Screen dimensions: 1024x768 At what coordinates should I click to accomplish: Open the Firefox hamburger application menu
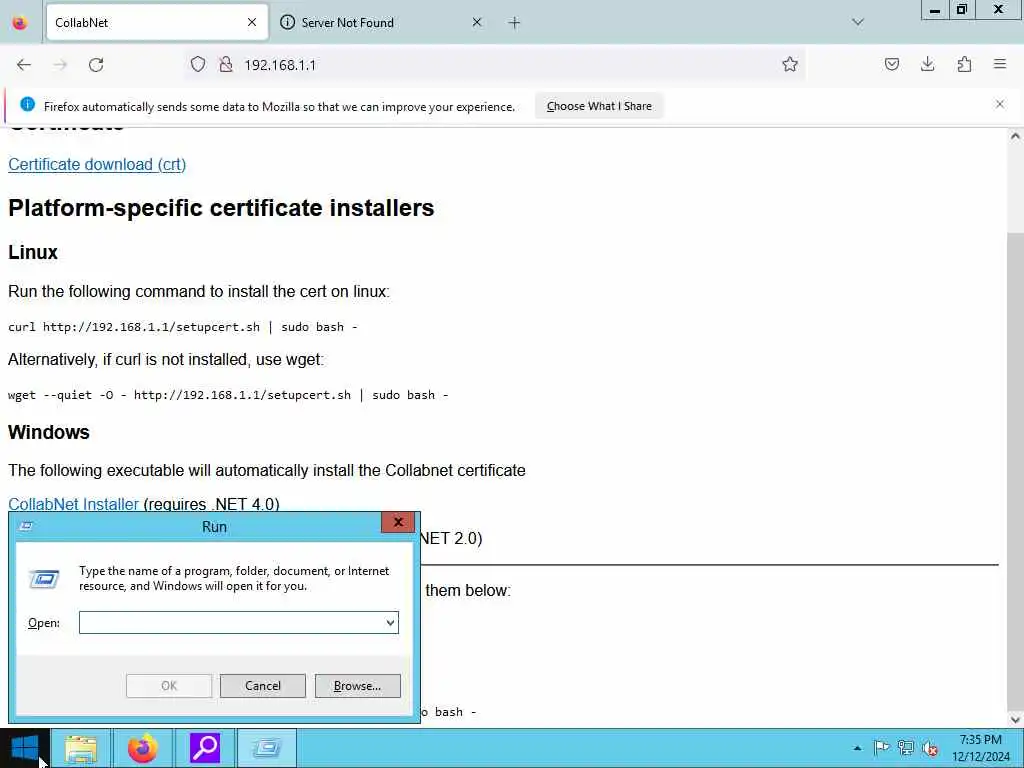(999, 64)
